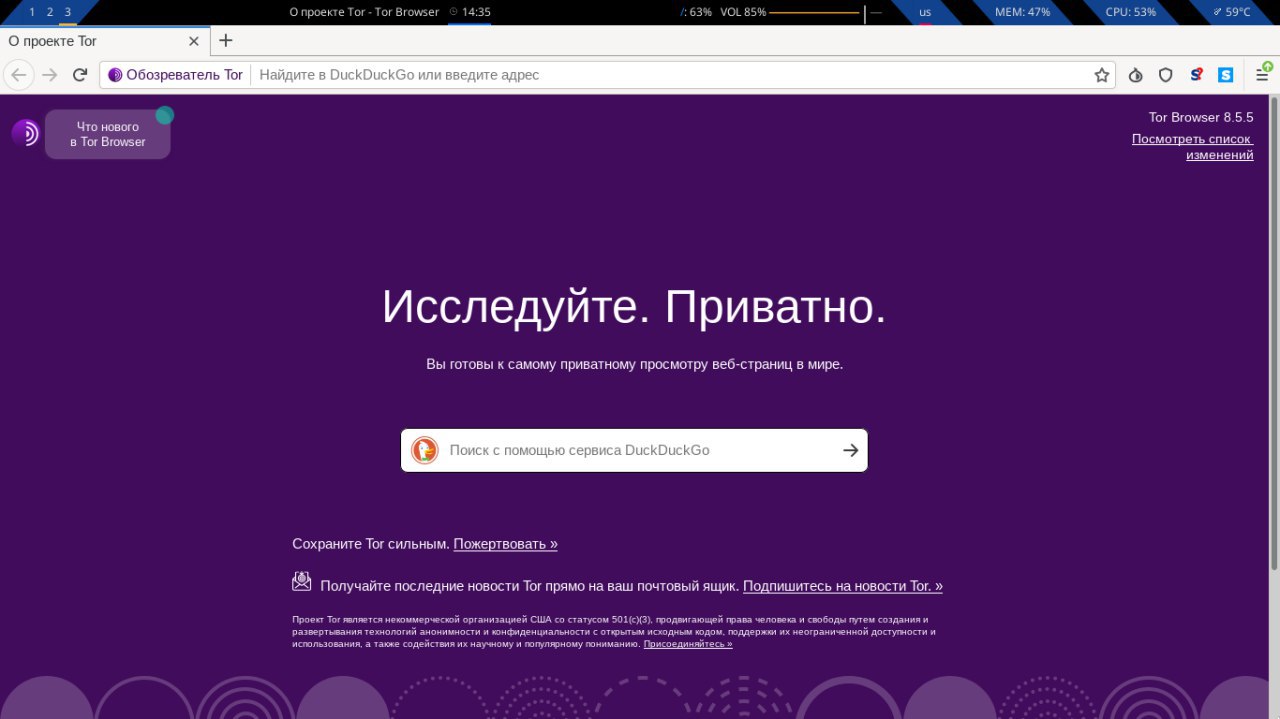Viewport: 1280px width, 719px height.
Task: Select the 'О проекте Tor' tab
Action: pyautogui.click(x=105, y=41)
